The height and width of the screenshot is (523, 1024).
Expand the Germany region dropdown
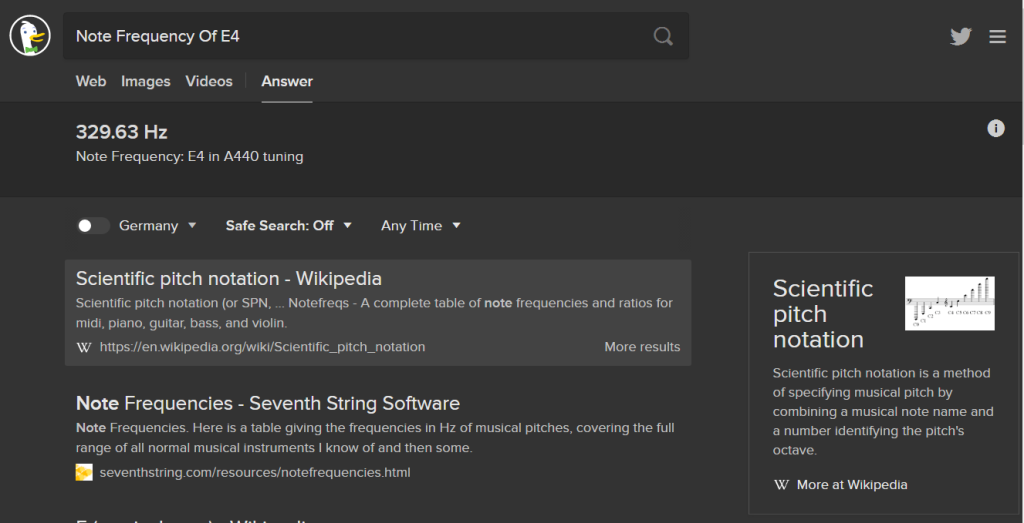(x=158, y=226)
